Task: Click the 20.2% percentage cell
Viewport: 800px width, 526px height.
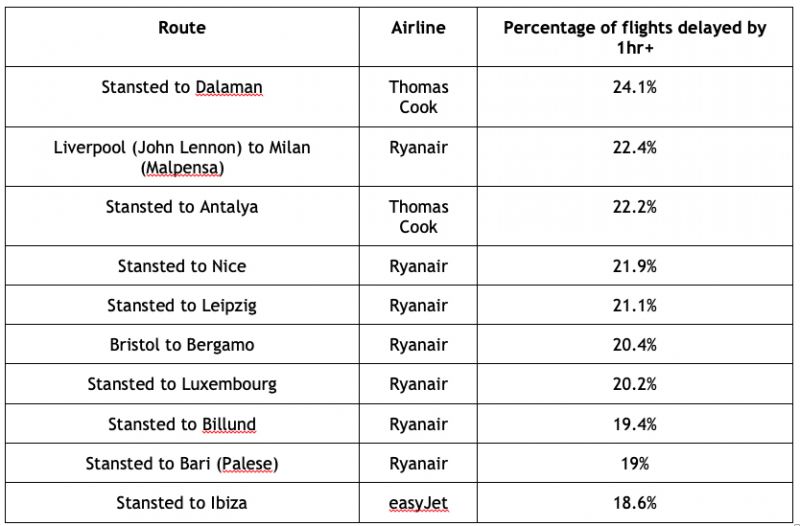Action: (x=635, y=384)
